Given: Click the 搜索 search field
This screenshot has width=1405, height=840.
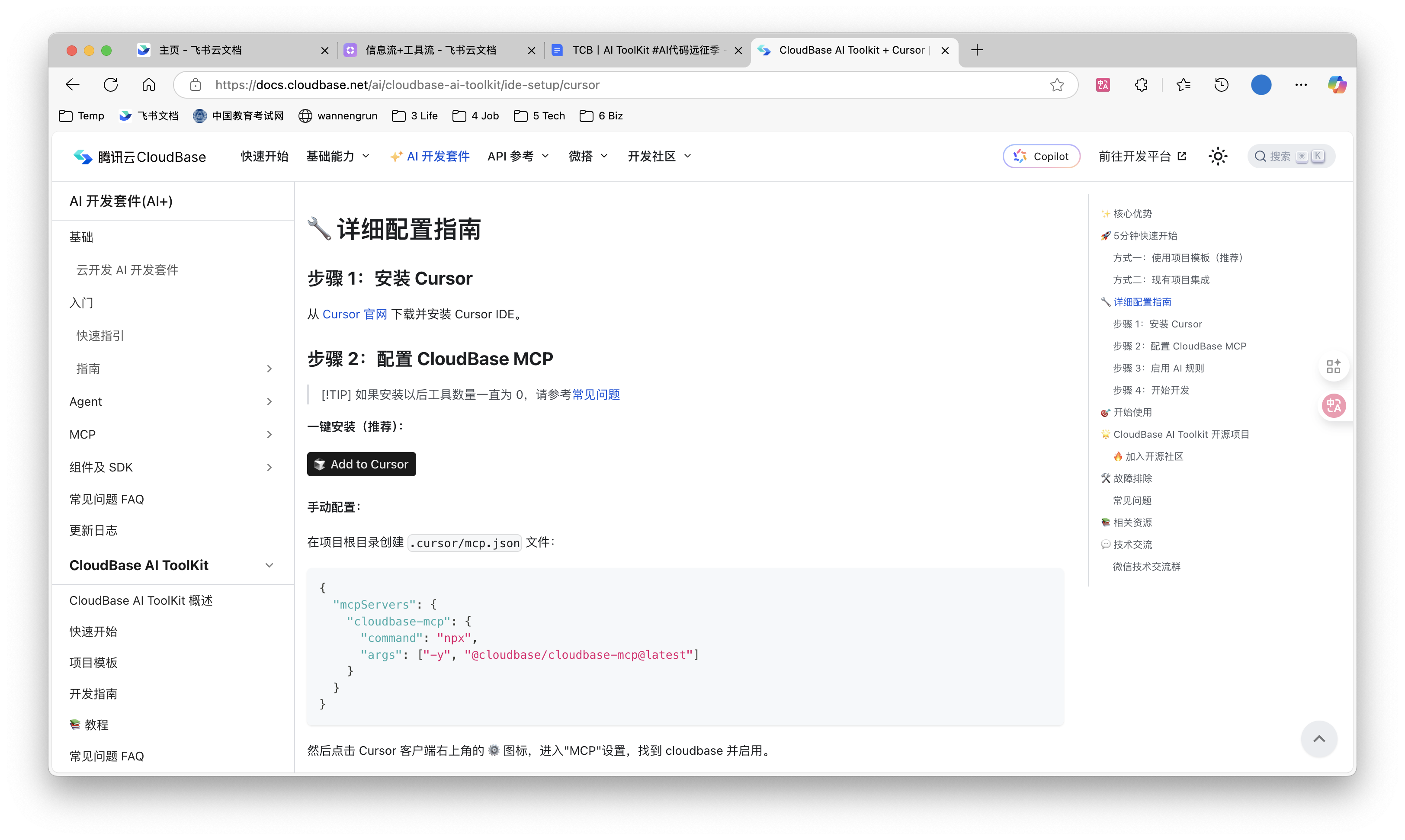Looking at the screenshot, I should pos(1291,156).
